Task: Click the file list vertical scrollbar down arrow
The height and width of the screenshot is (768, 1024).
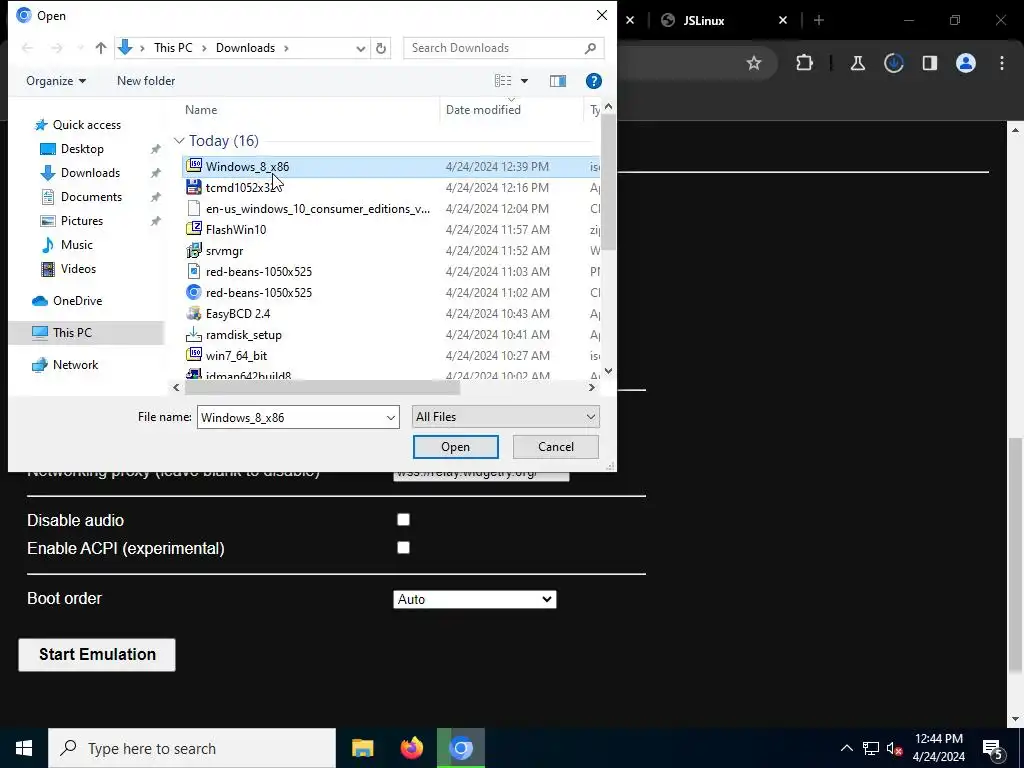Action: pyautogui.click(x=608, y=370)
